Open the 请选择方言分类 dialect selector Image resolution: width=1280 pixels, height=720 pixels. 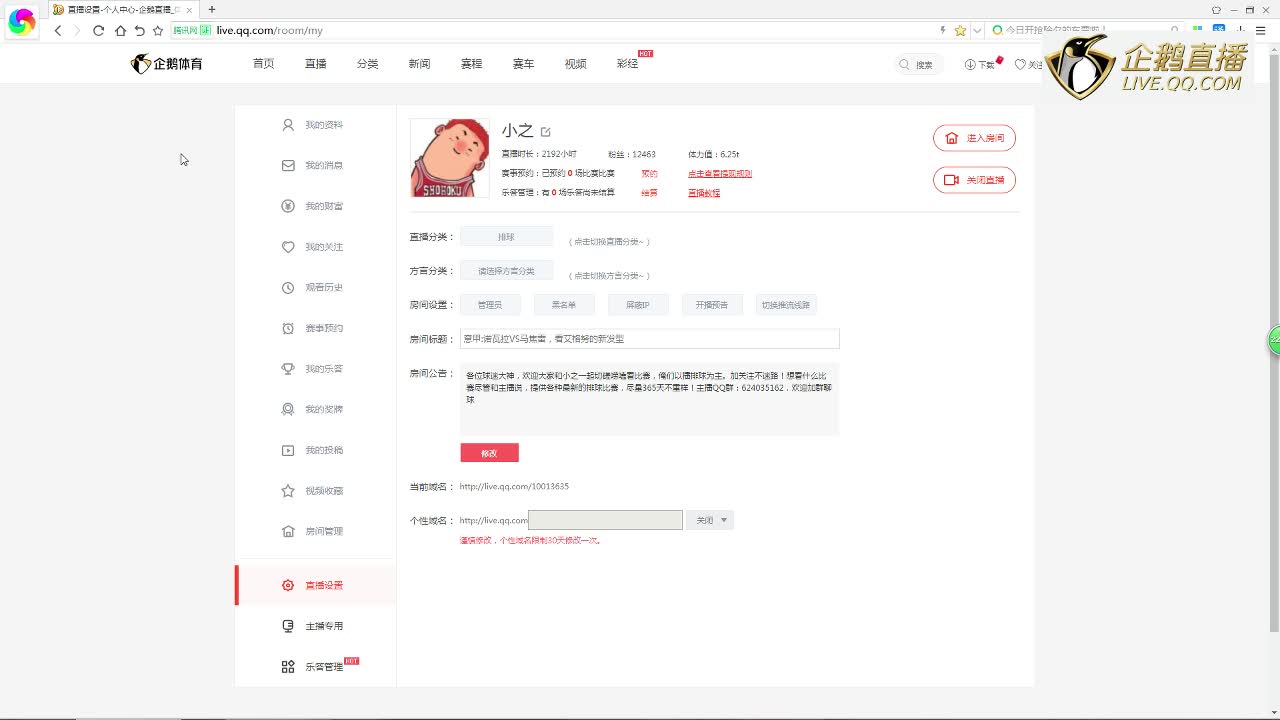pyautogui.click(x=506, y=271)
